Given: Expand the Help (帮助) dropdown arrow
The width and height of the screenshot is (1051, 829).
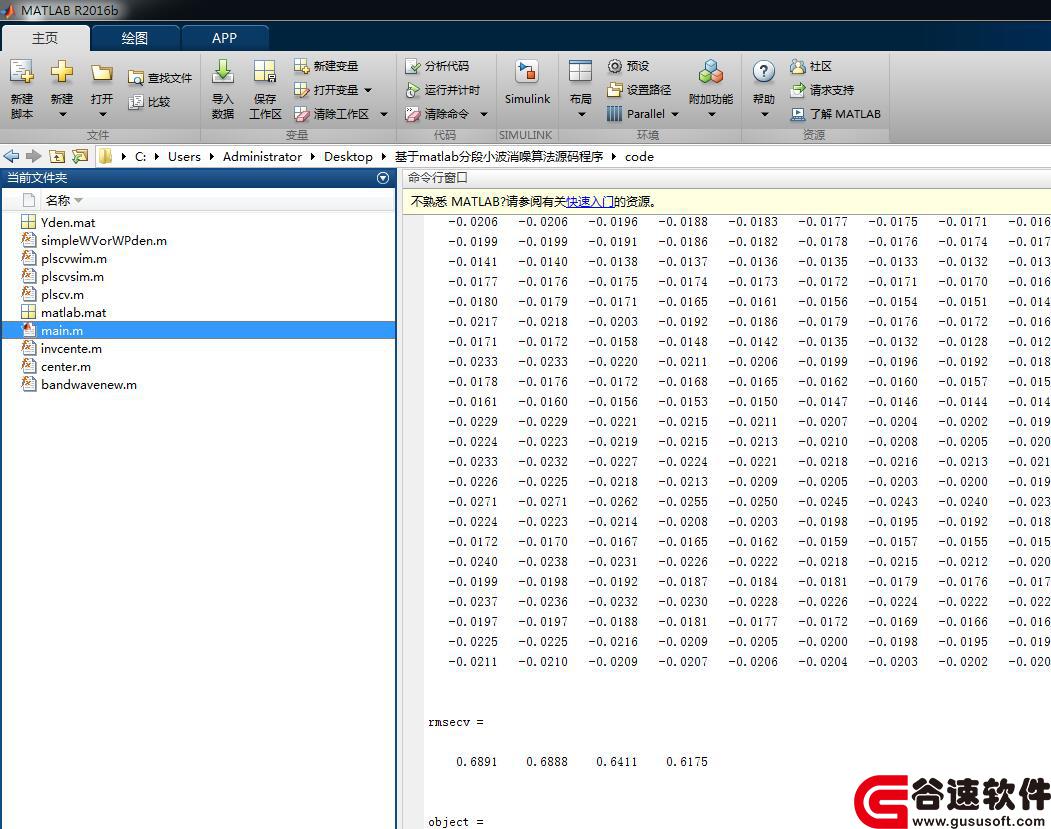Looking at the screenshot, I should pyautogui.click(x=764, y=115).
